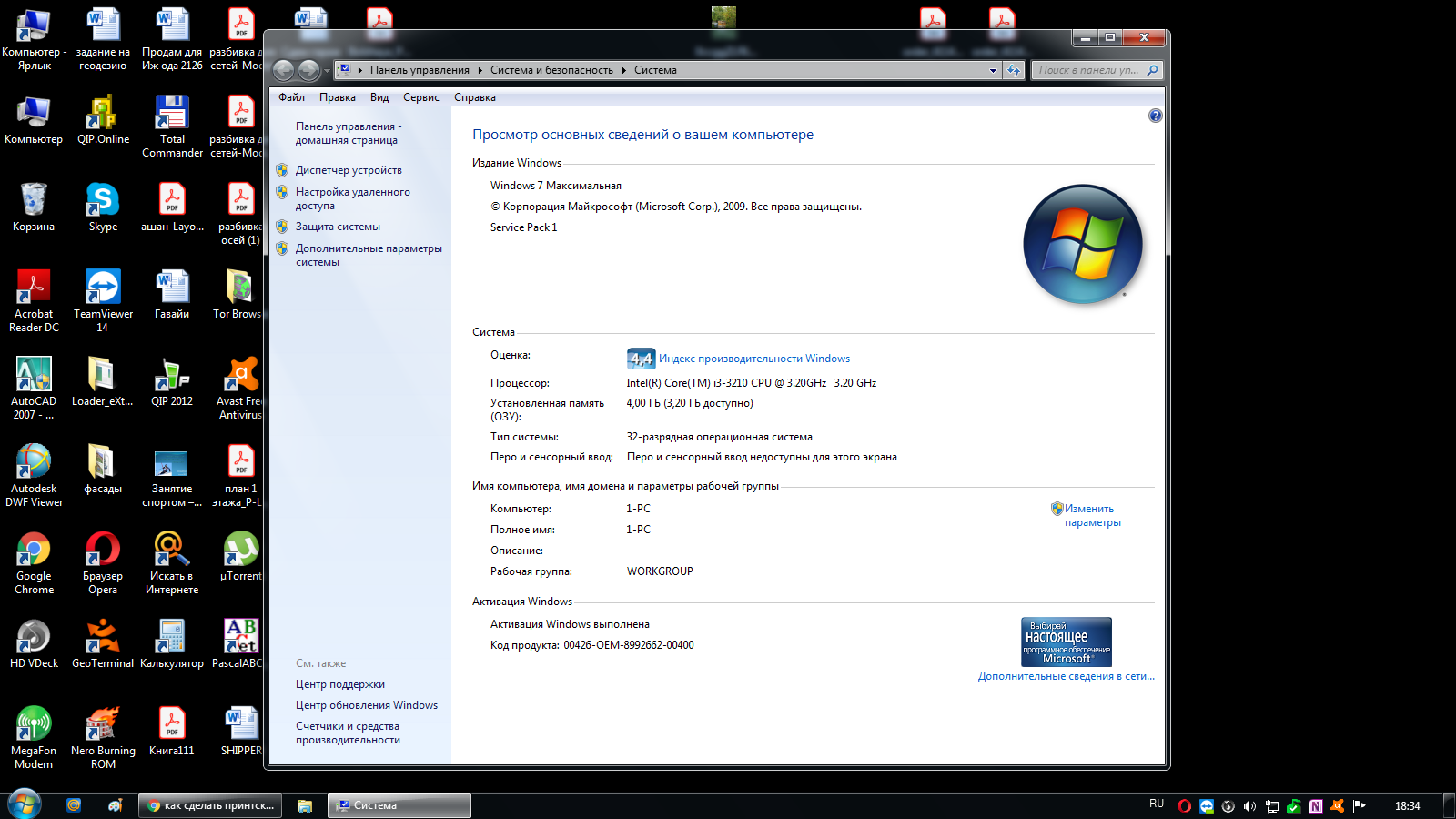Open the Сервис menu

click(421, 97)
